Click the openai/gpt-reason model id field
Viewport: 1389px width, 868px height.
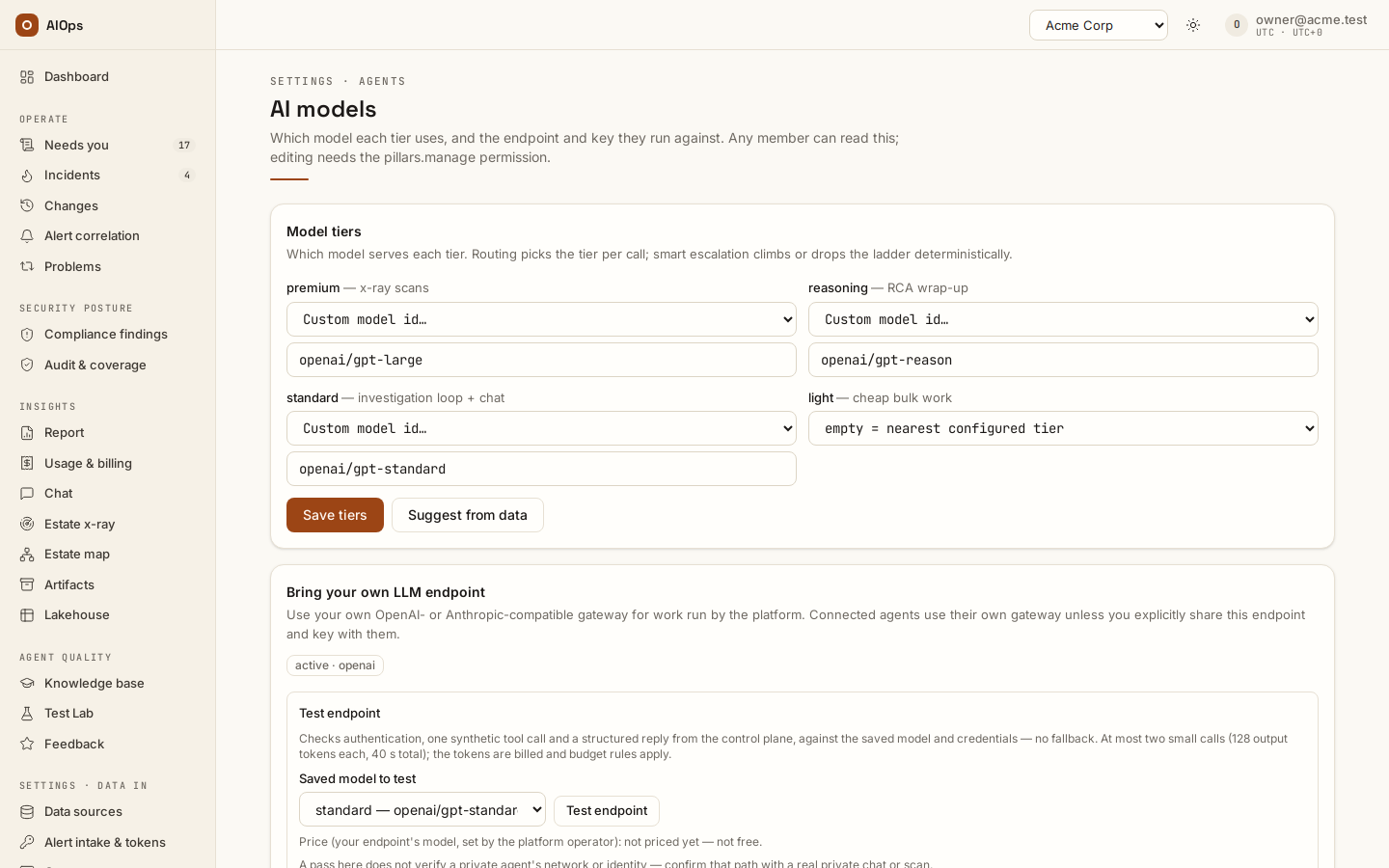coord(1063,360)
